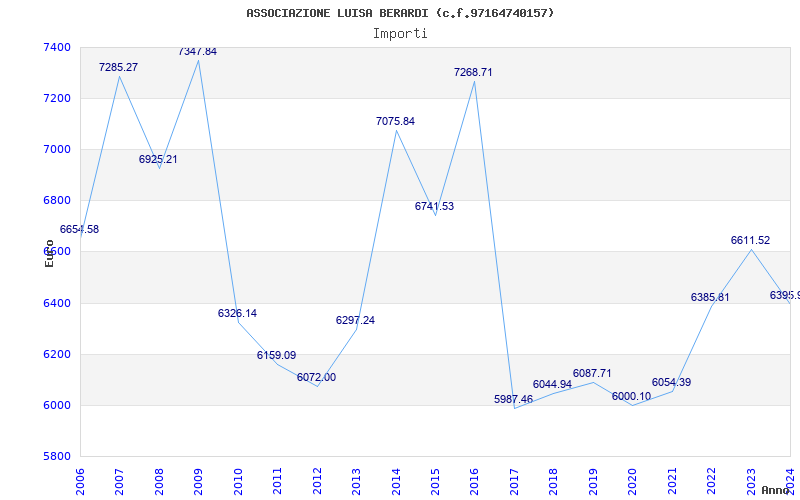Click x-axis year label 2011
The height and width of the screenshot is (500, 800).
click(278, 482)
